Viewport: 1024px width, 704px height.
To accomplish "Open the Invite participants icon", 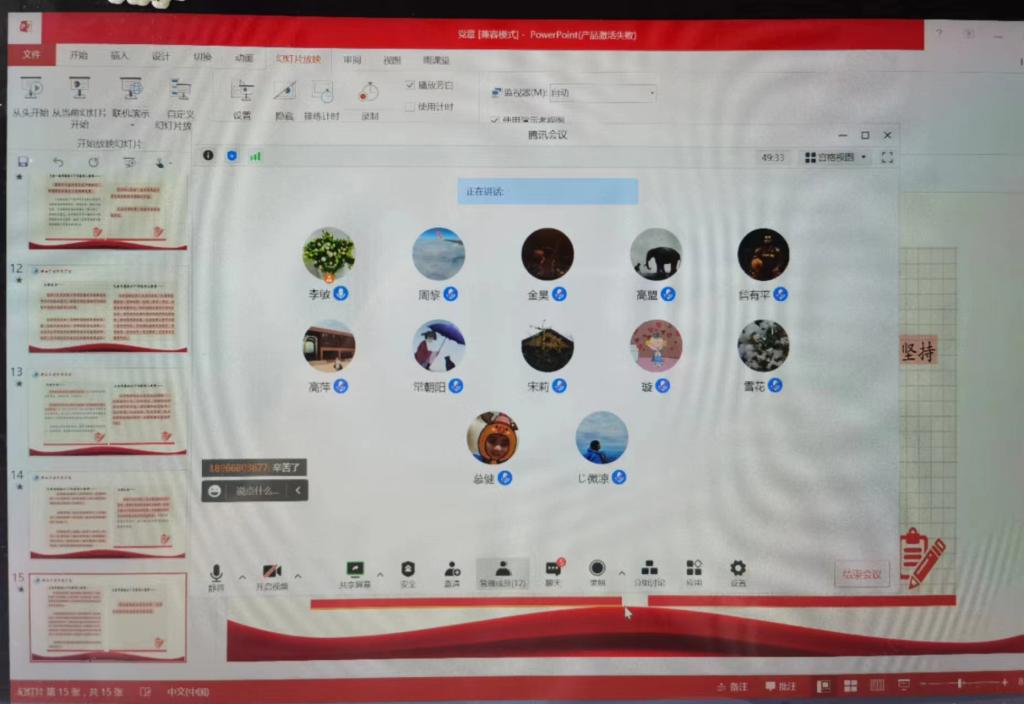I will pos(452,573).
